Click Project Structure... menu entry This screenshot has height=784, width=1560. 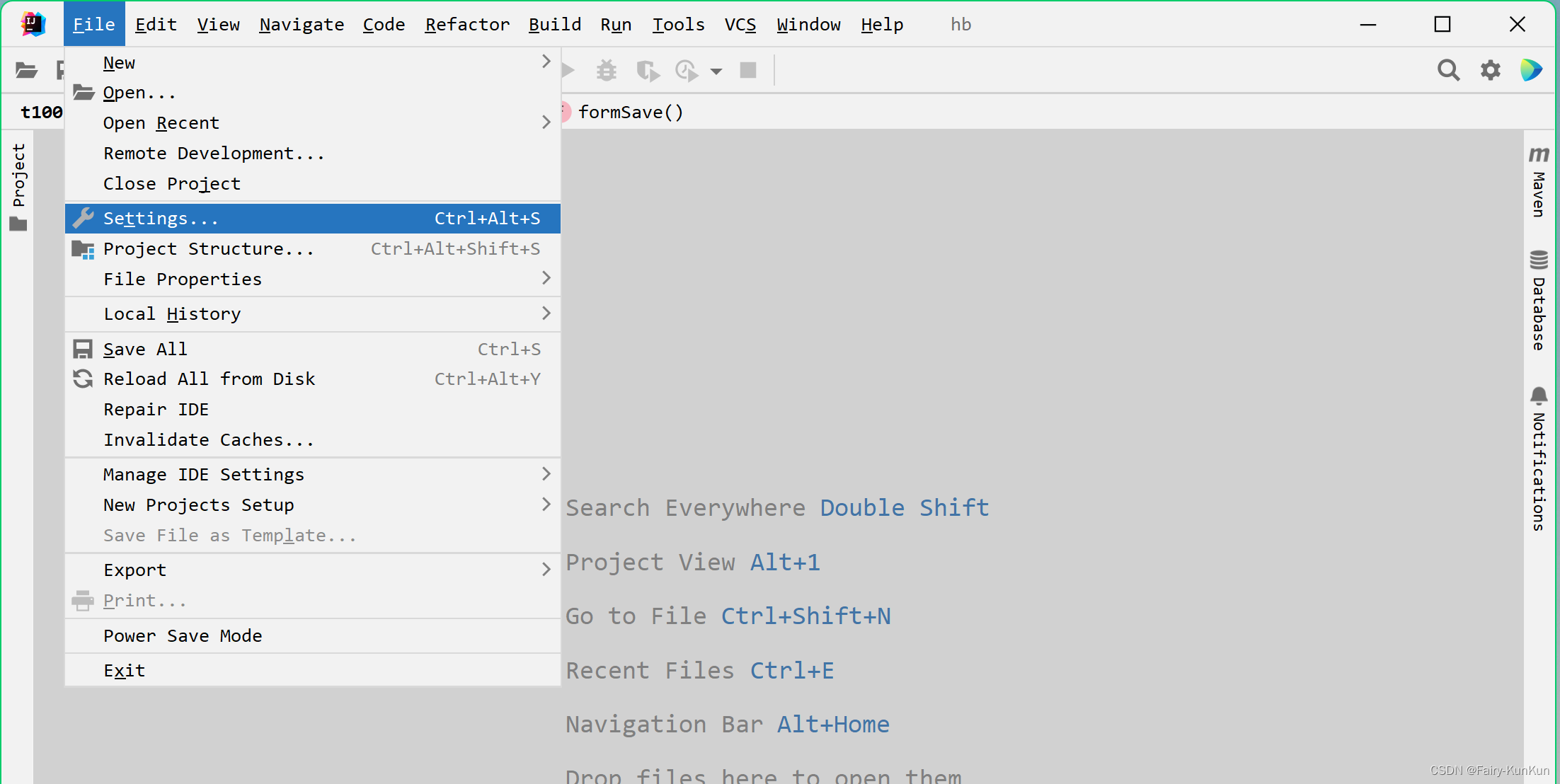point(209,249)
